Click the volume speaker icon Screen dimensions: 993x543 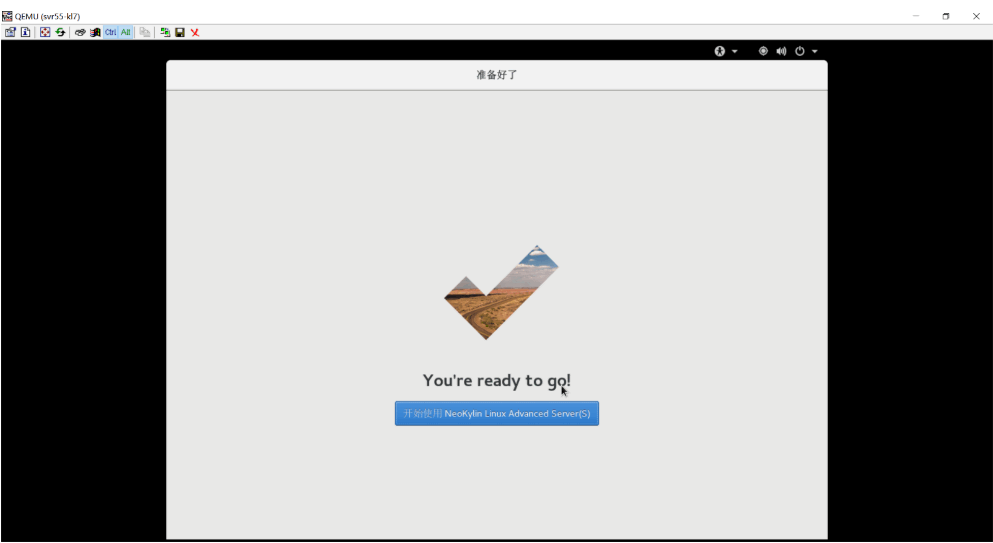(x=781, y=51)
